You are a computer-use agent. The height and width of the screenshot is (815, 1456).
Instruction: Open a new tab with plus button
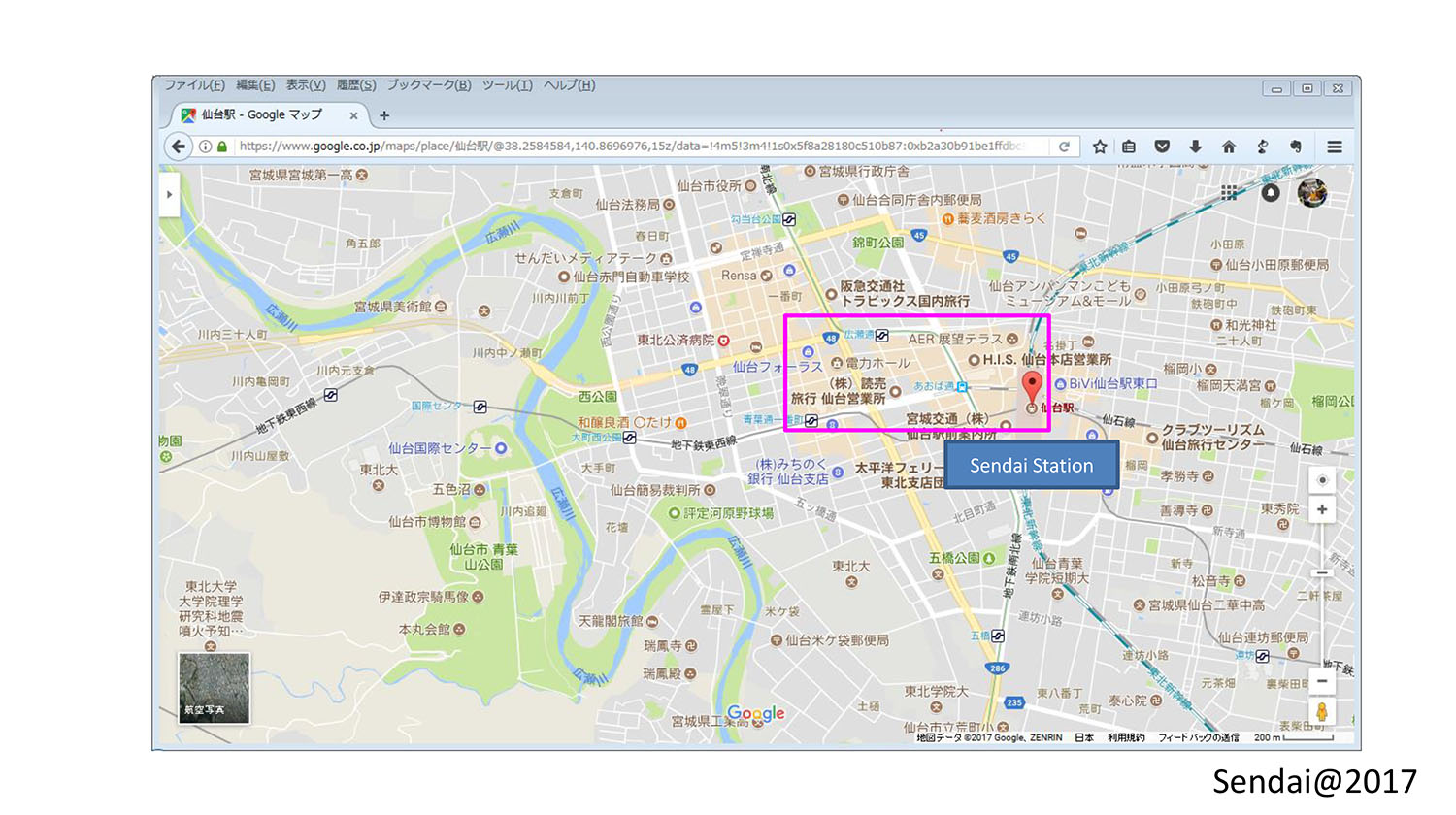(384, 115)
